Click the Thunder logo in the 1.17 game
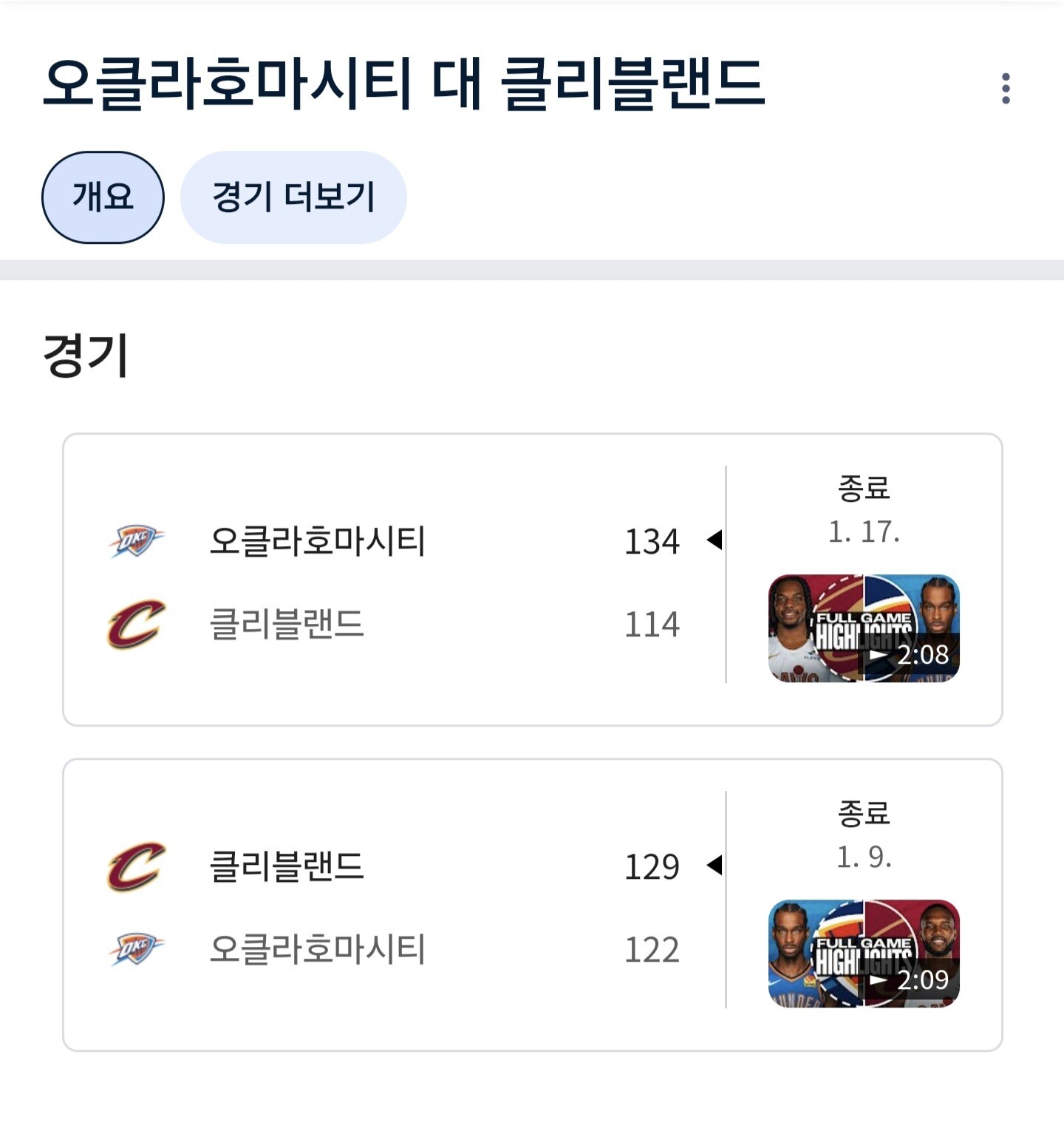The width and height of the screenshot is (1064, 1128). [137, 541]
